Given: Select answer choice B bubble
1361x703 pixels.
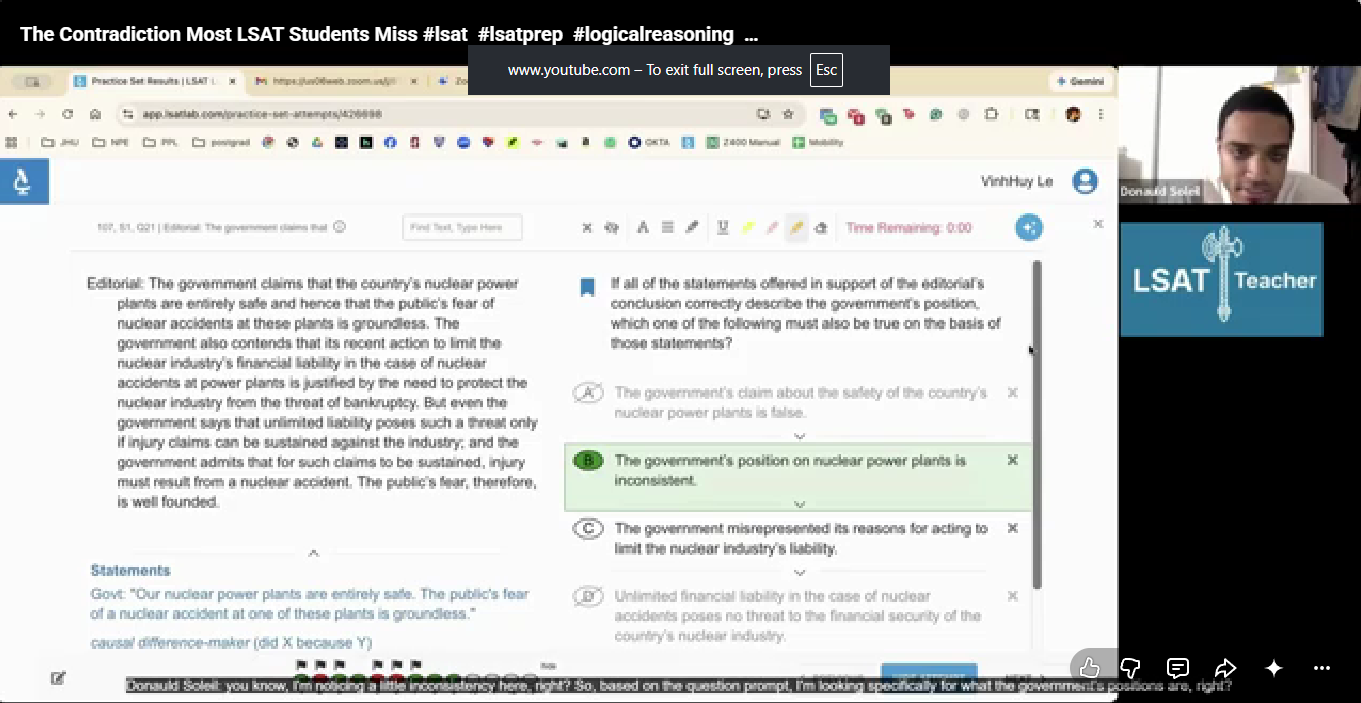Looking at the screenshot, I should coord(588,461).
